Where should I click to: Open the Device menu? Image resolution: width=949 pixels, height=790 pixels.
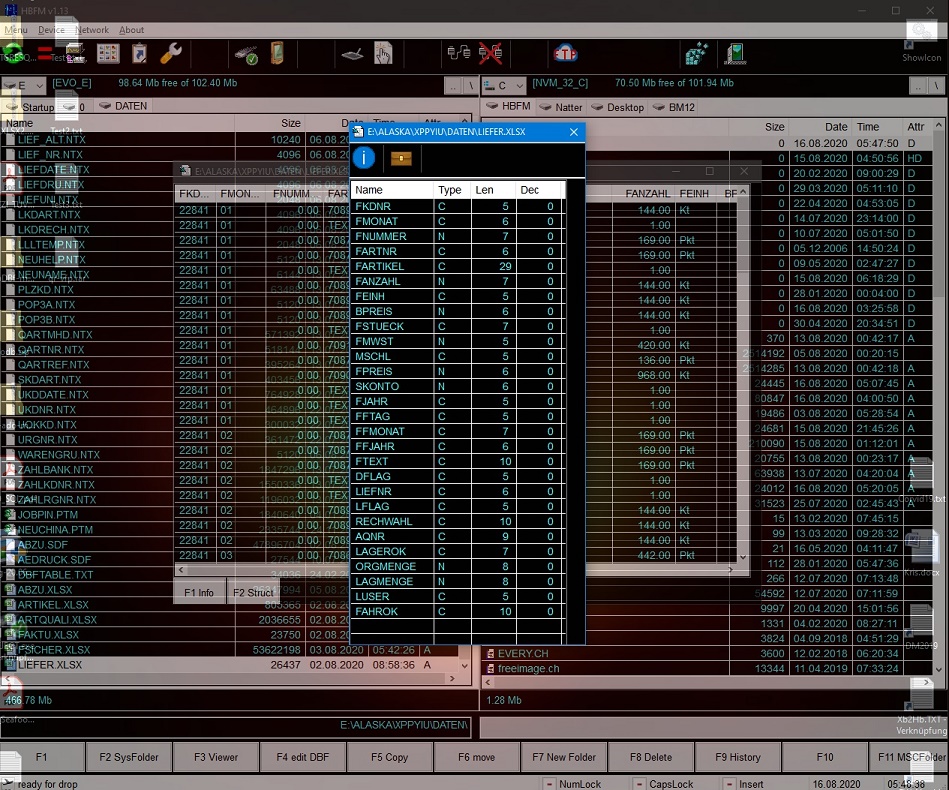[51, 30]
